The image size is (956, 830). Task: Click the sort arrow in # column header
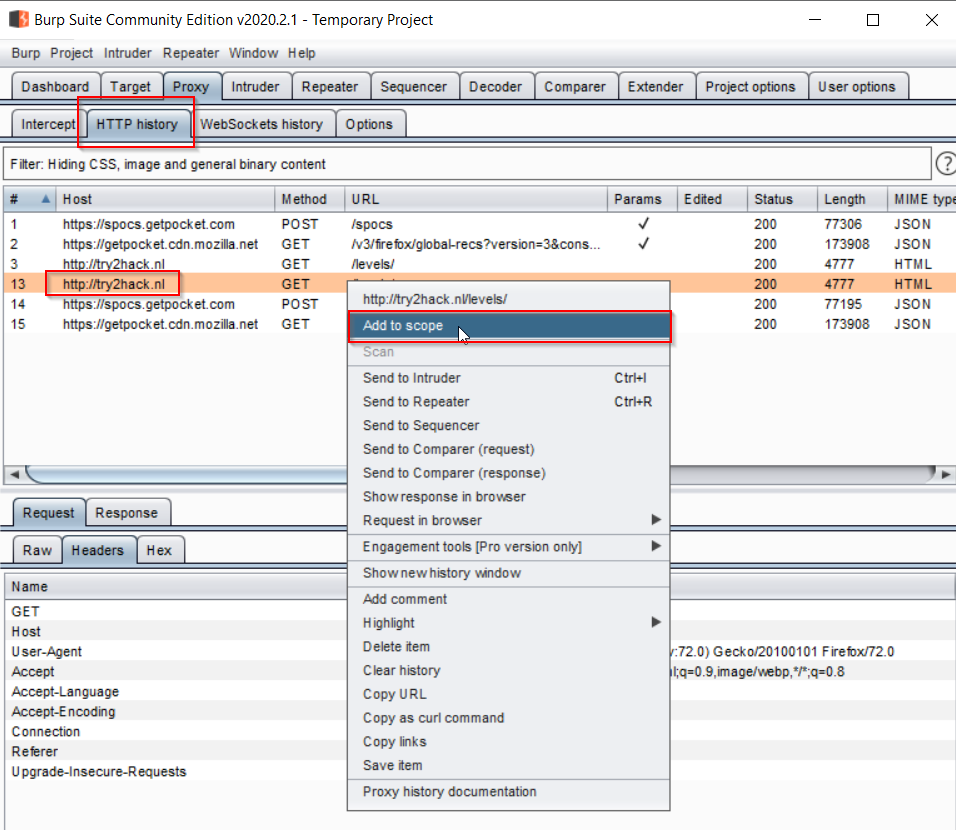coord(45,199)
